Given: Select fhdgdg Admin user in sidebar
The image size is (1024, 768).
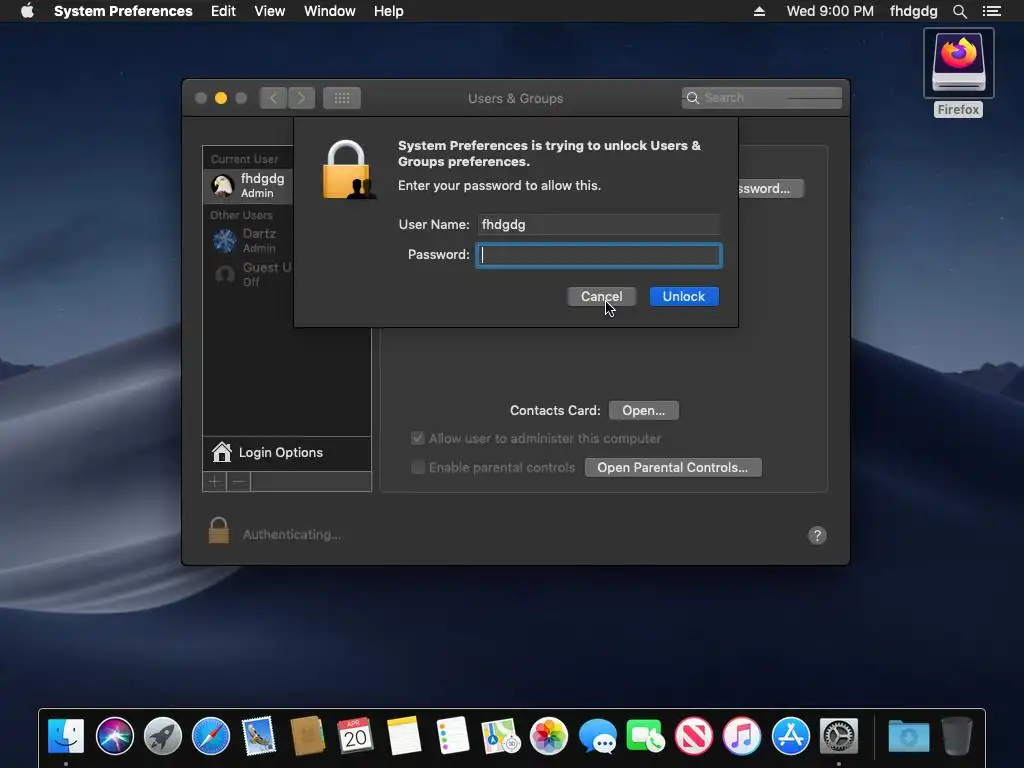Looking at the screenshot, I should 248,185.
